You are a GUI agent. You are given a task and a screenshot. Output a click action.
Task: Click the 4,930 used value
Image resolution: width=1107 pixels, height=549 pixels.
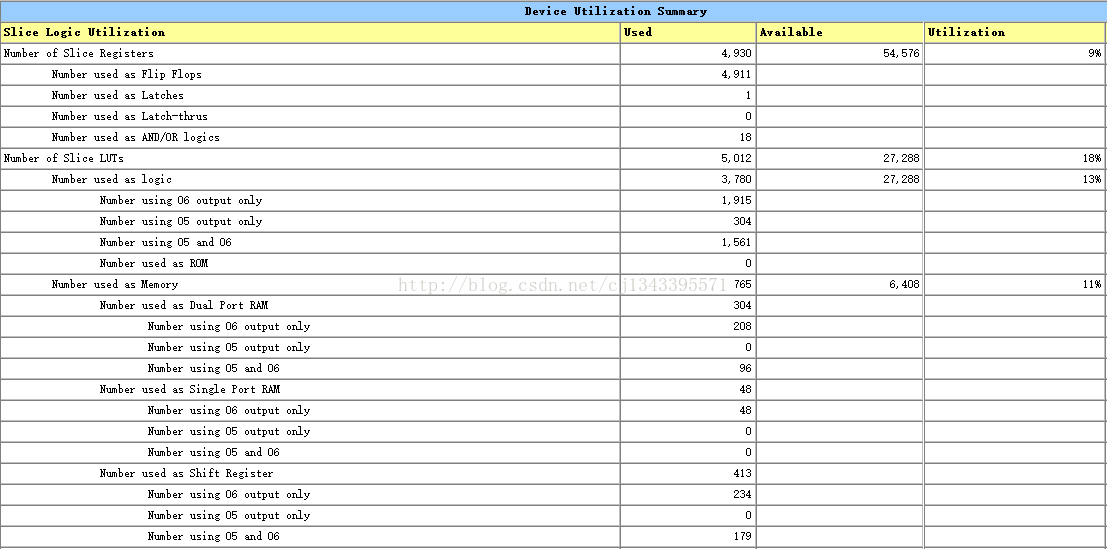tap(736, 54)
